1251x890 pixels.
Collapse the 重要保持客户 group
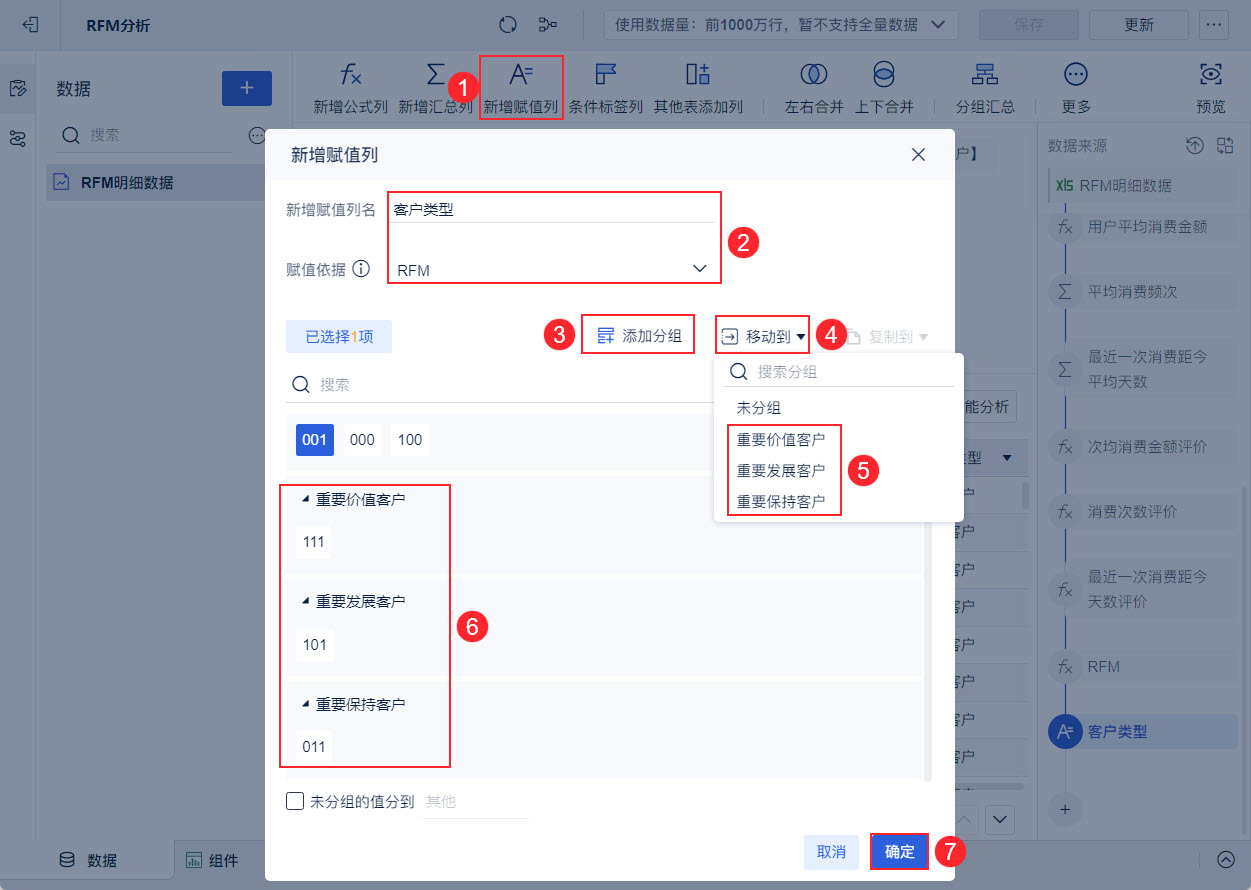pos(306,704)
